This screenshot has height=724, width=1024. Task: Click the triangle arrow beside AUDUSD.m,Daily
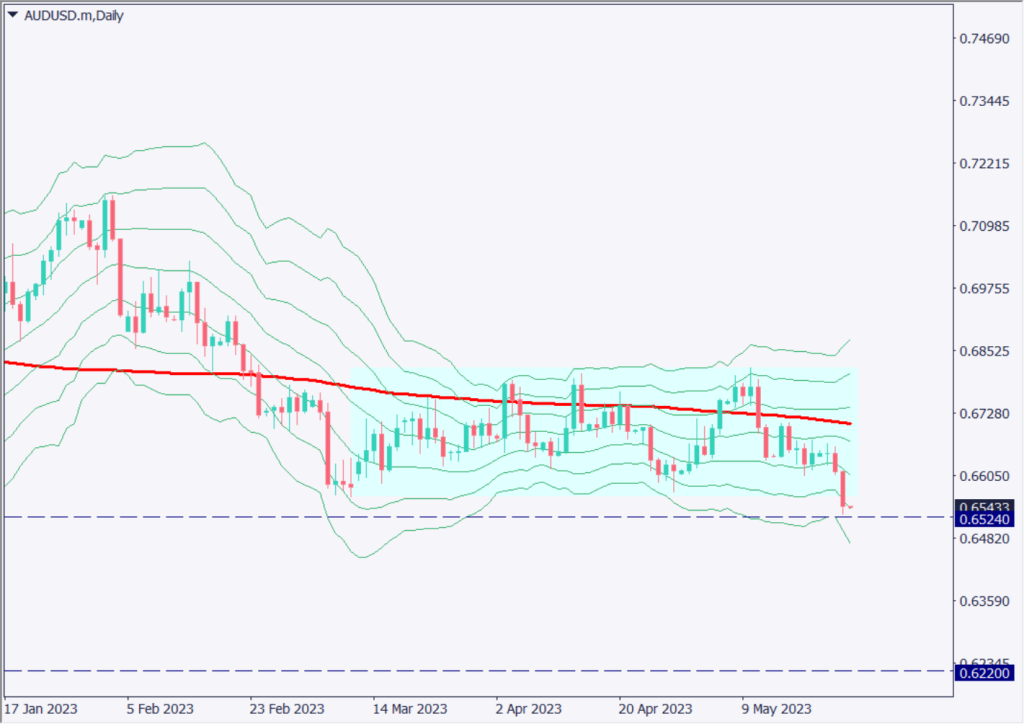(12, 16)
